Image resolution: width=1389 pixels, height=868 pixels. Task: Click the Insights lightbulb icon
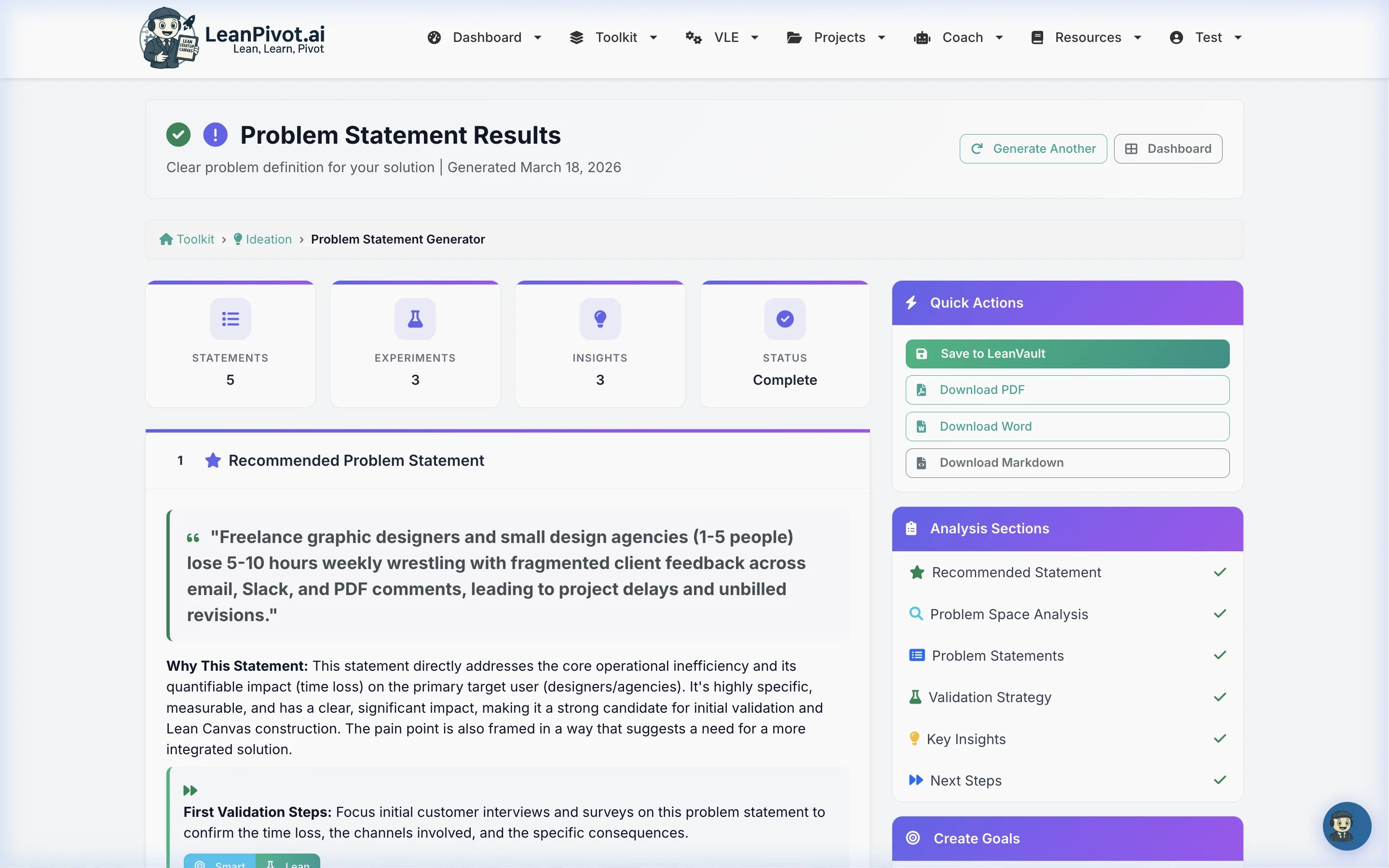pyautogui.click(x=599, y=319)
